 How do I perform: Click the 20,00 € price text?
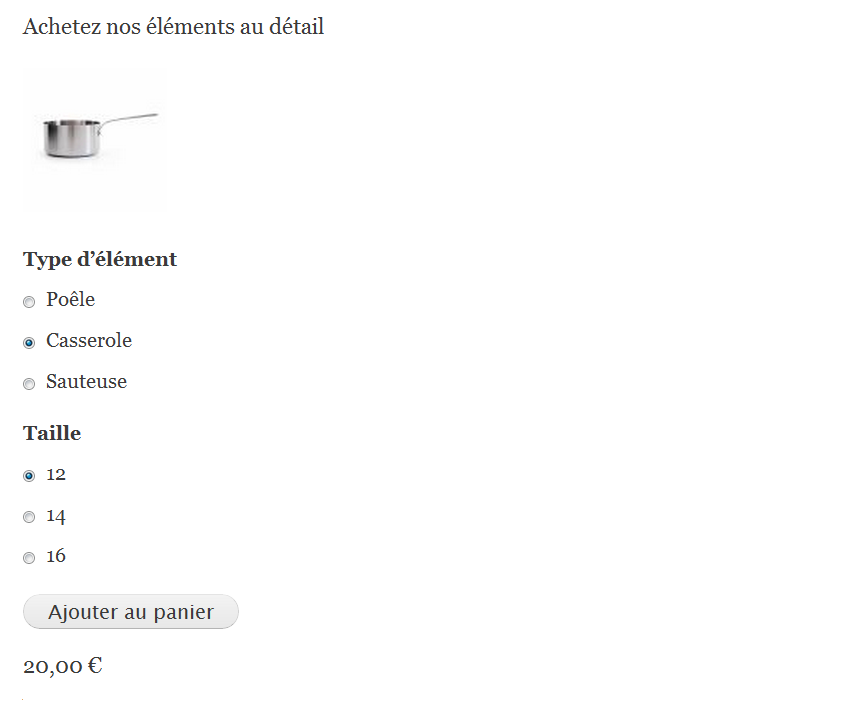click(62, 665)
